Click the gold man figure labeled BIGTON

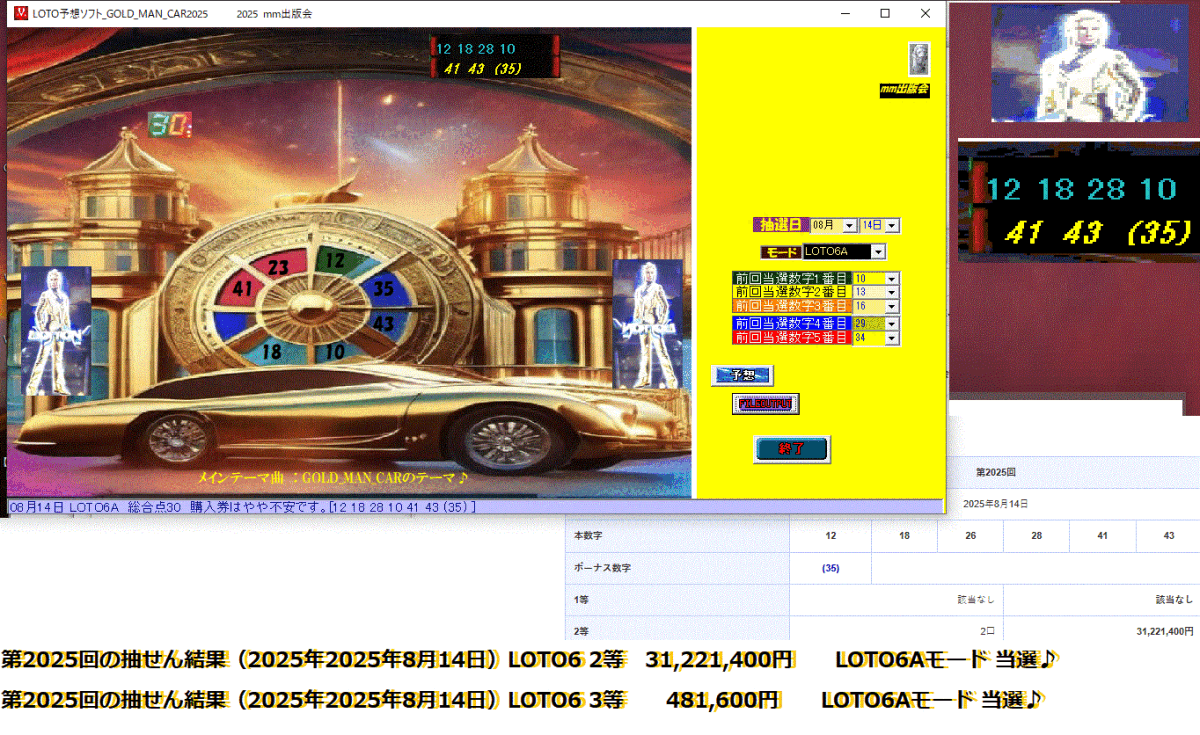pos(56,330)
